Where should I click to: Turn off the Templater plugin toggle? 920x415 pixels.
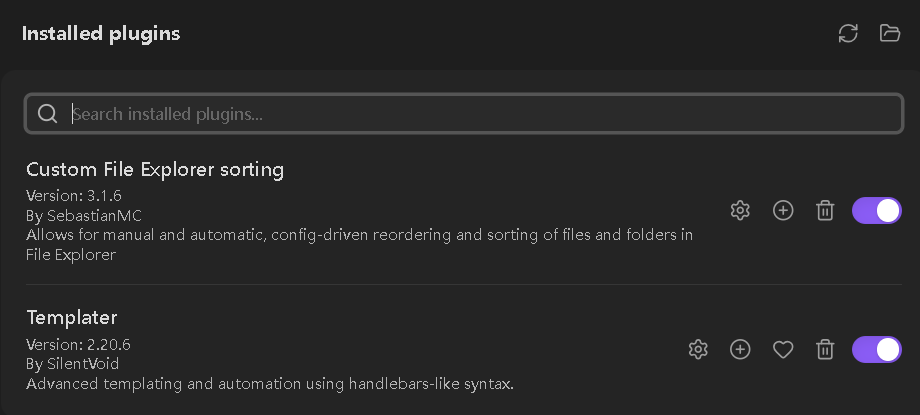coord(877,350)
